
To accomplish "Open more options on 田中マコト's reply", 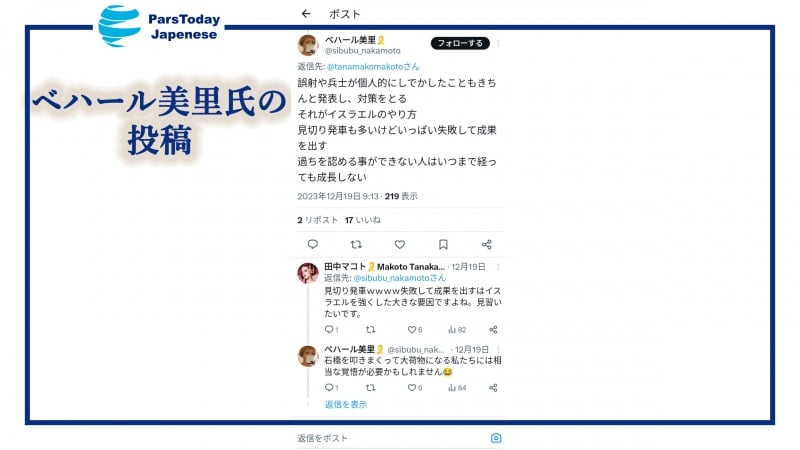I will point(498,267).
